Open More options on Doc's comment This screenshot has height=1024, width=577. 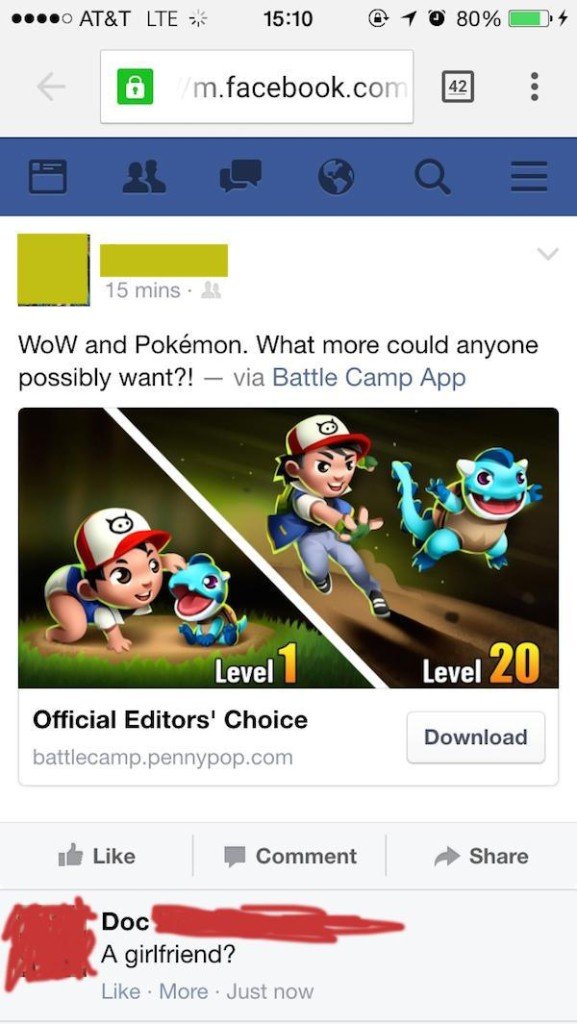(x=183, y=991)
